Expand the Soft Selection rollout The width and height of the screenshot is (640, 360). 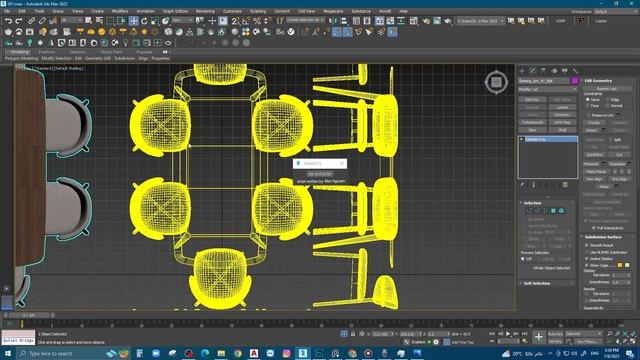537,283
